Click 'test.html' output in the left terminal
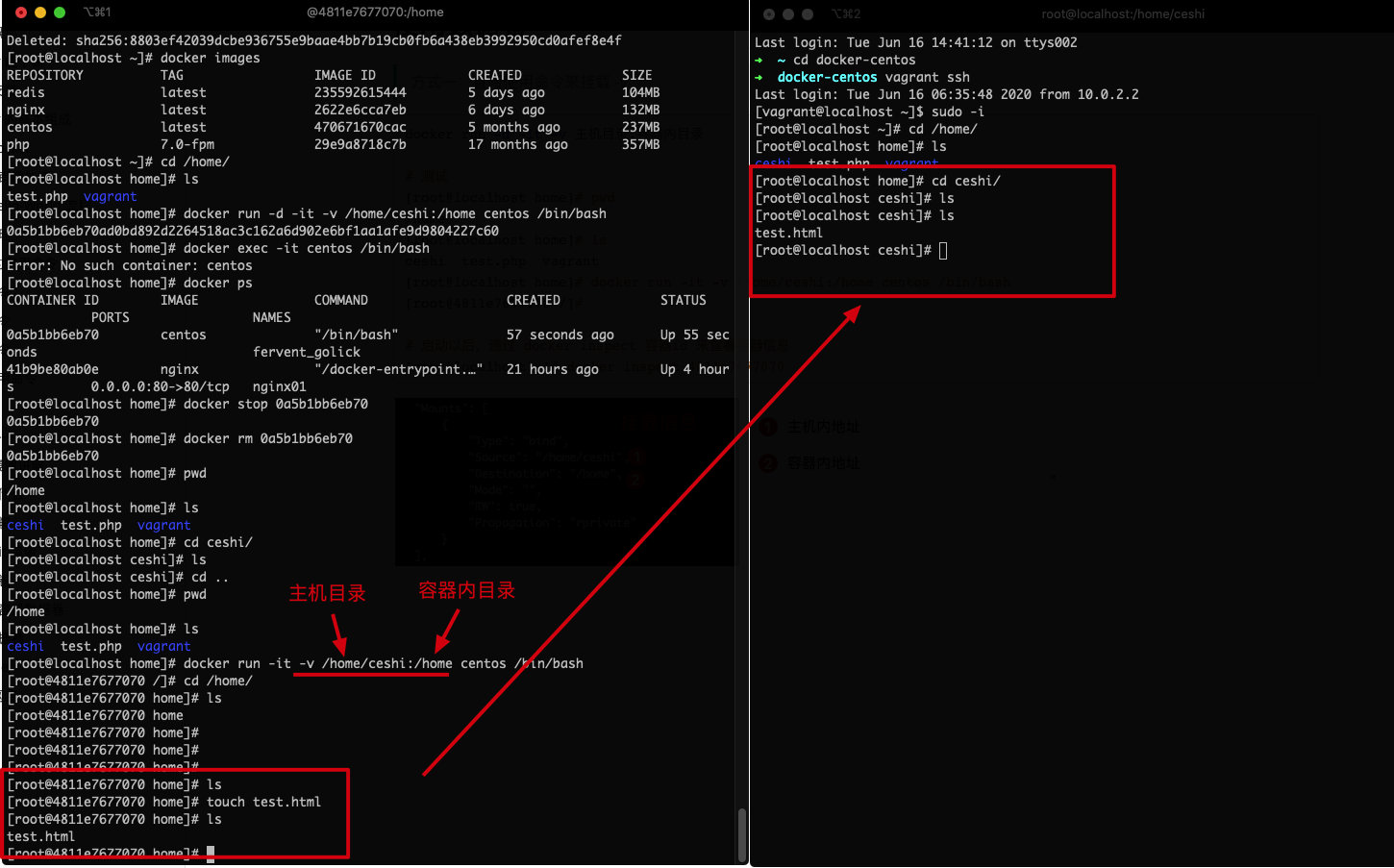This screenshot has width=1394, height=868. coord(41,836)
